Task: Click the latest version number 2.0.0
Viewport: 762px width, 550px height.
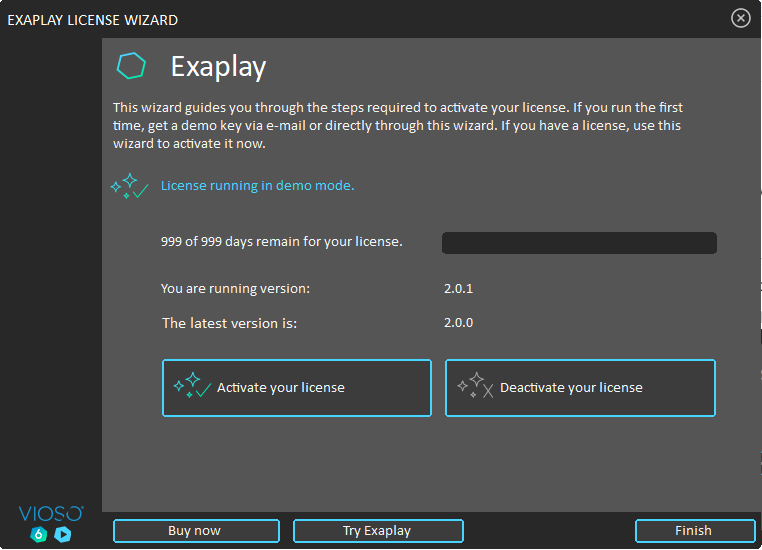Action: click(x=458, y=323)
